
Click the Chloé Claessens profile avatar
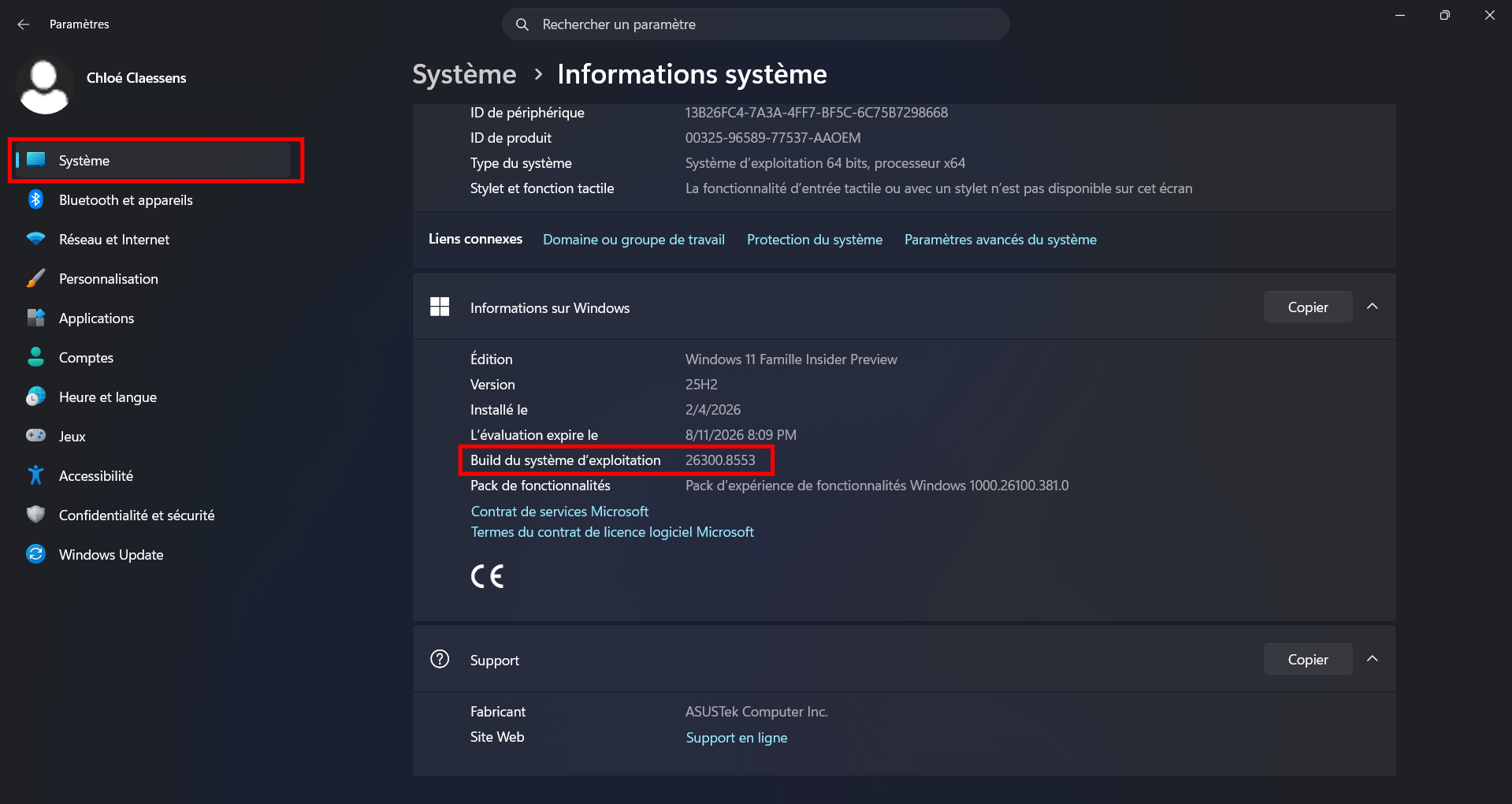point(44,85)
